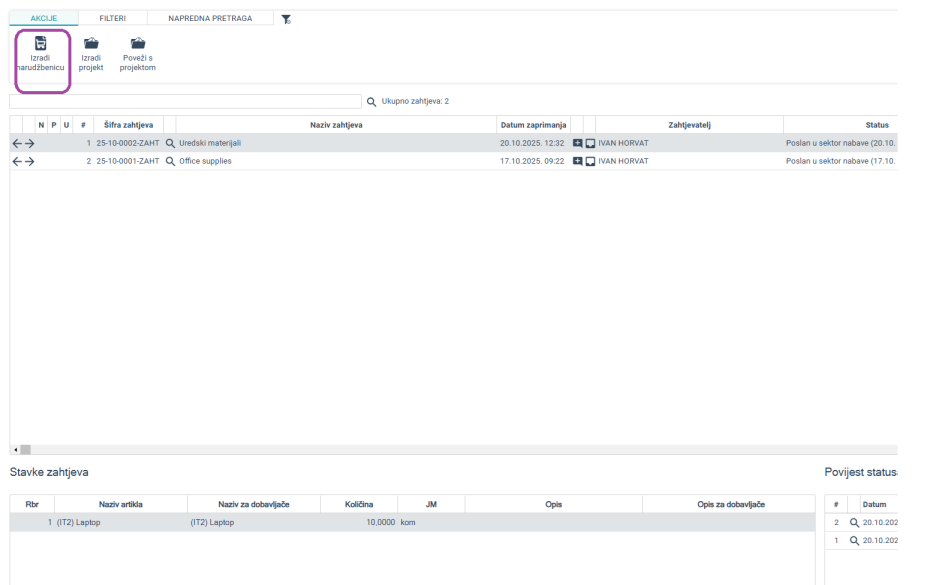Click add-comment icon in the 25-10-0002-ZAHT row
The image size is (948, 585).
(577, 143)
